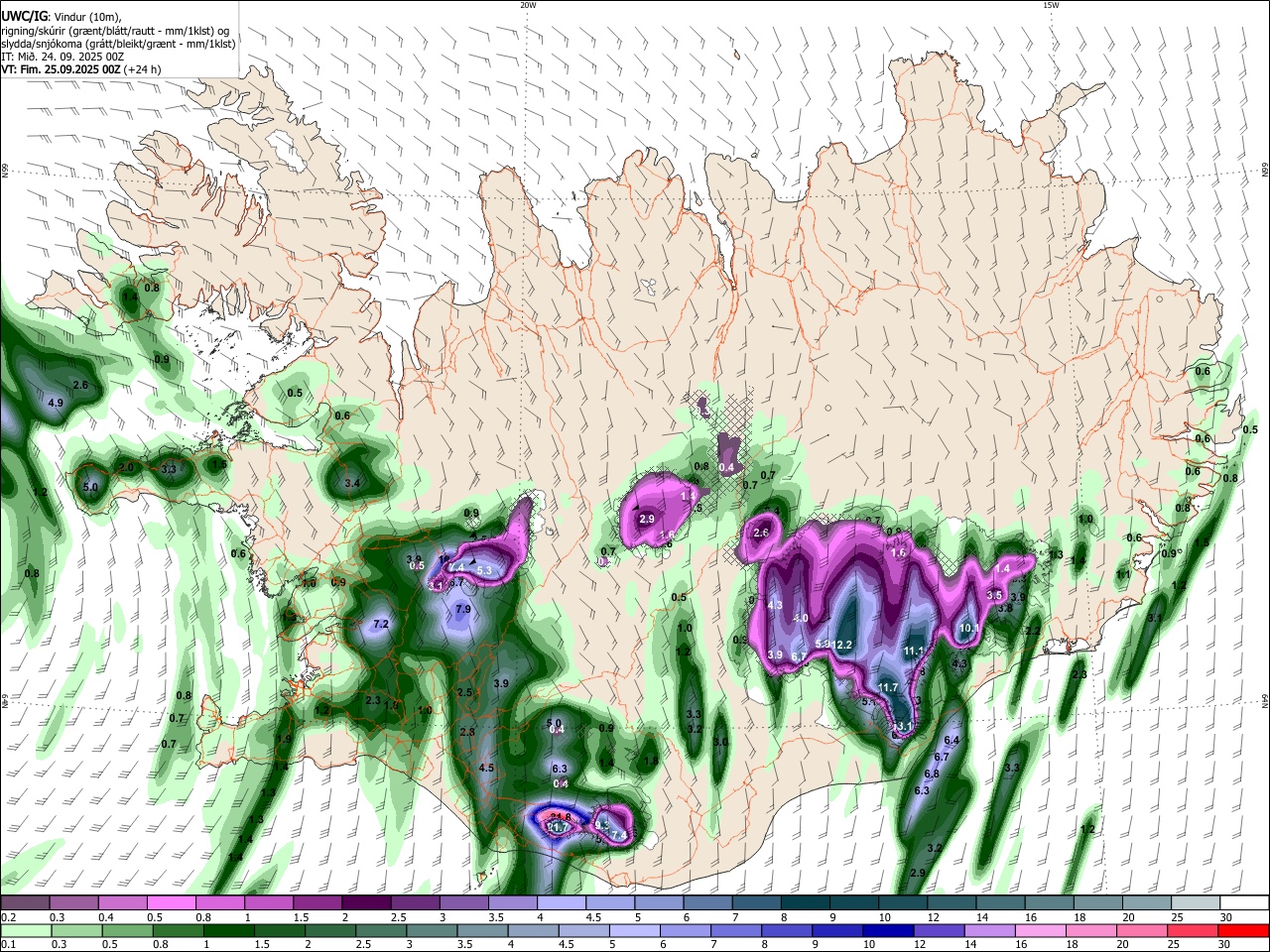The image size is (1270, 952).
Task: Click the '15W' longitude label
Action: 1051,5
